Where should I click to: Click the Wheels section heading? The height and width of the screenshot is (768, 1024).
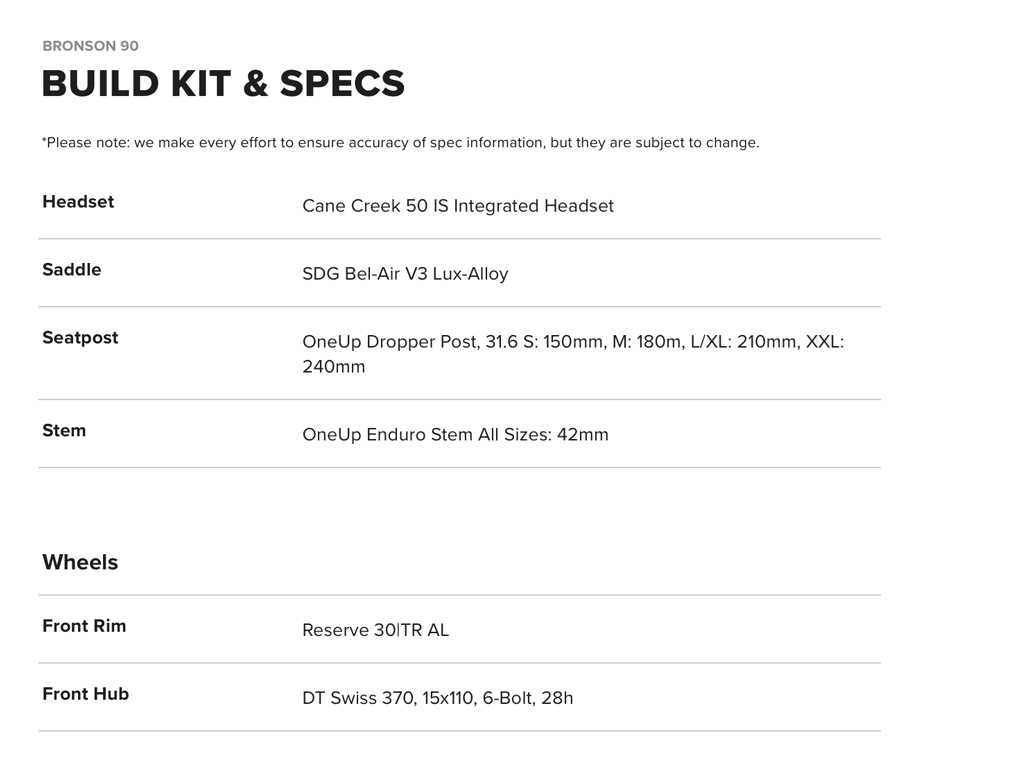80,563
